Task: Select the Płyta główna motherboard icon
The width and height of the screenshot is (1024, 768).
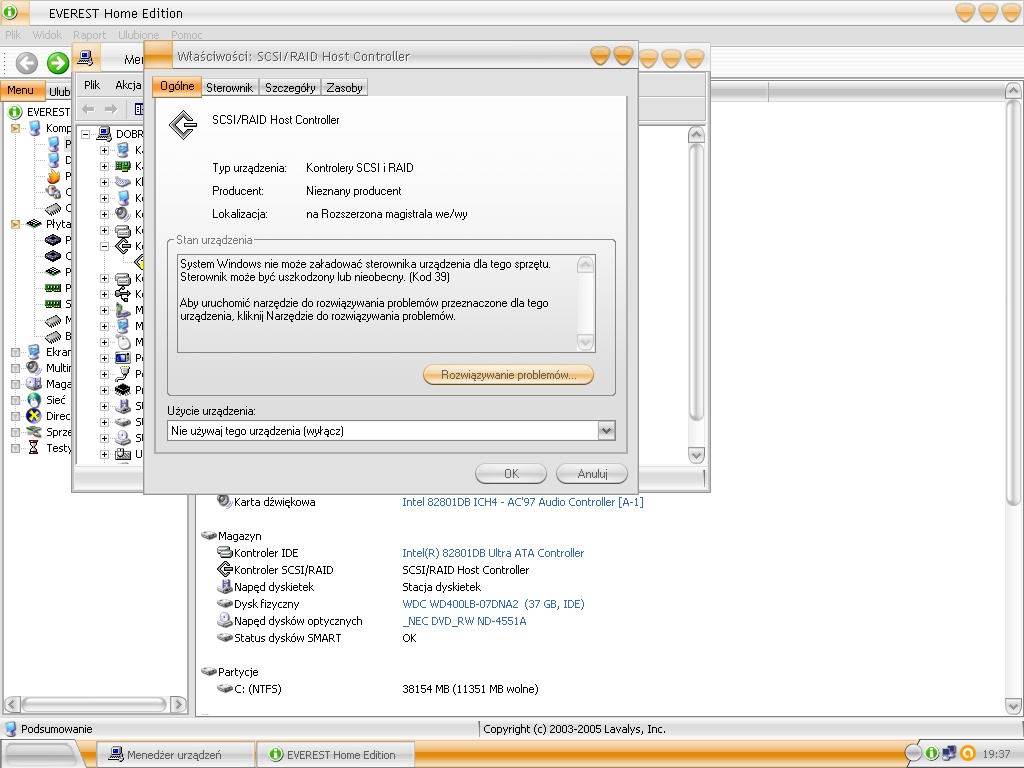Action: coord(35,224)
